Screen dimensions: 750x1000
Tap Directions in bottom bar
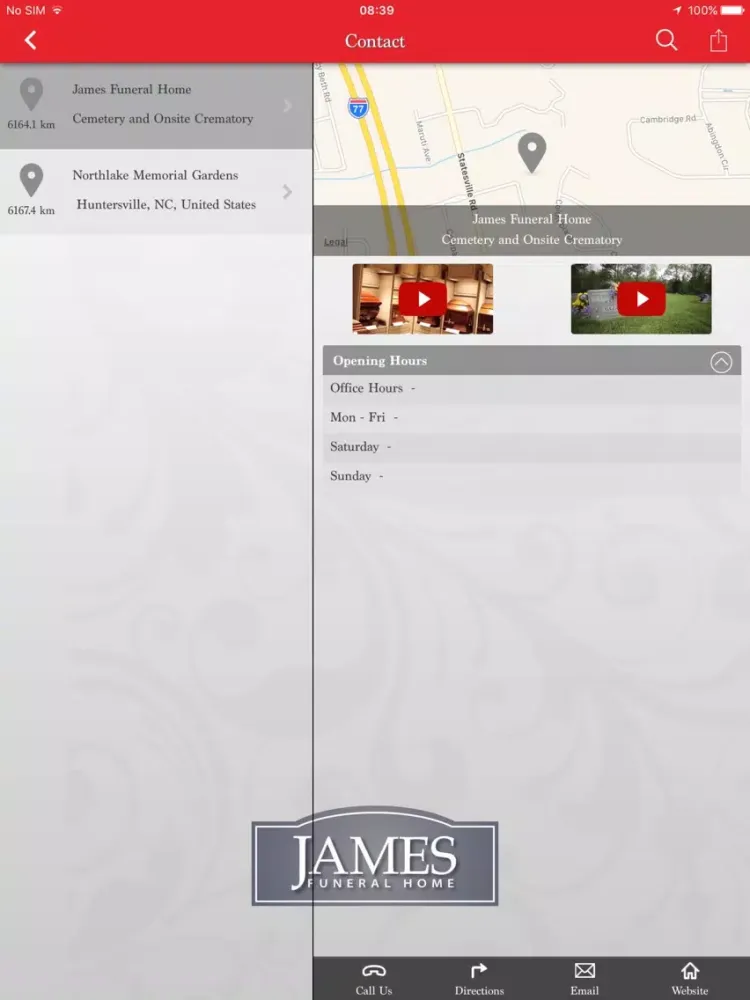pyautogui.click(x=479, y=979)
